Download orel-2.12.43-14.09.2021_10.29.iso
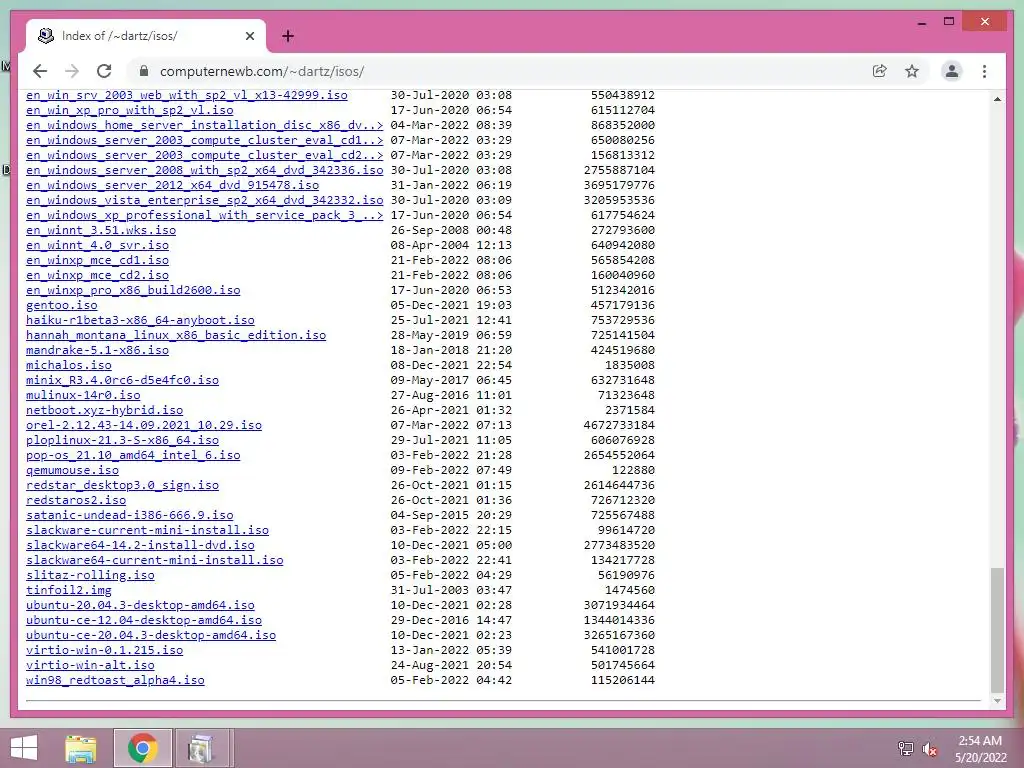 (x=144, y=426)
